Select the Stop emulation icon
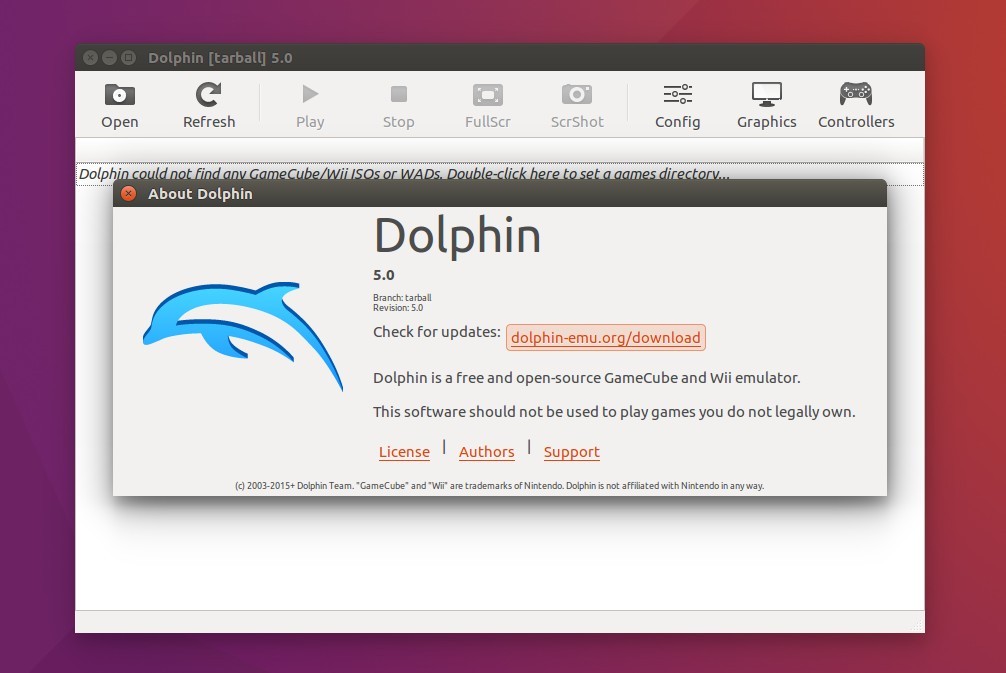Screen dimensions: 1006x673 click(x=398, y=103)
